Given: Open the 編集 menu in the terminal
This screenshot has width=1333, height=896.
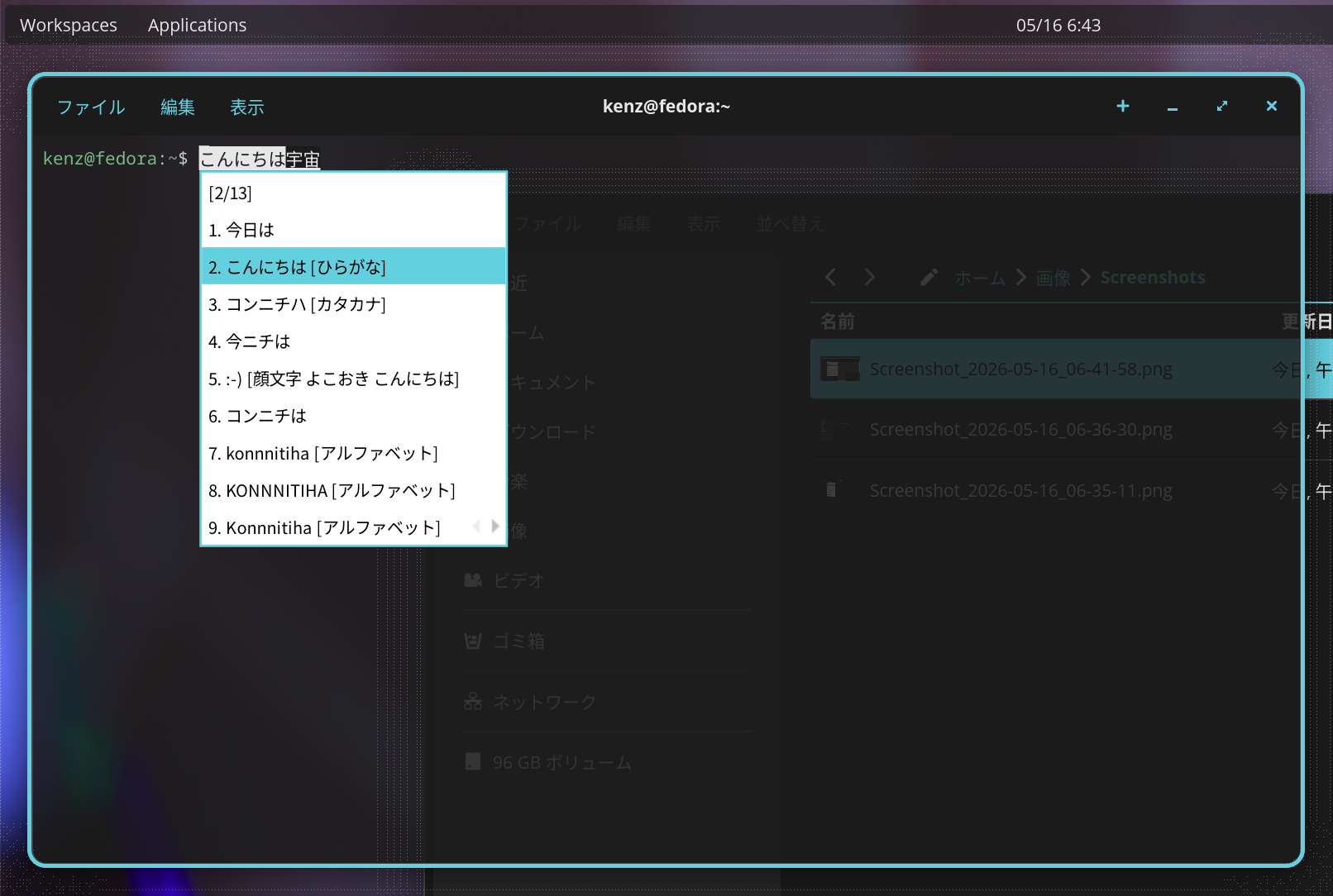Looking at the screenshot, I should (x=178, y=107).
